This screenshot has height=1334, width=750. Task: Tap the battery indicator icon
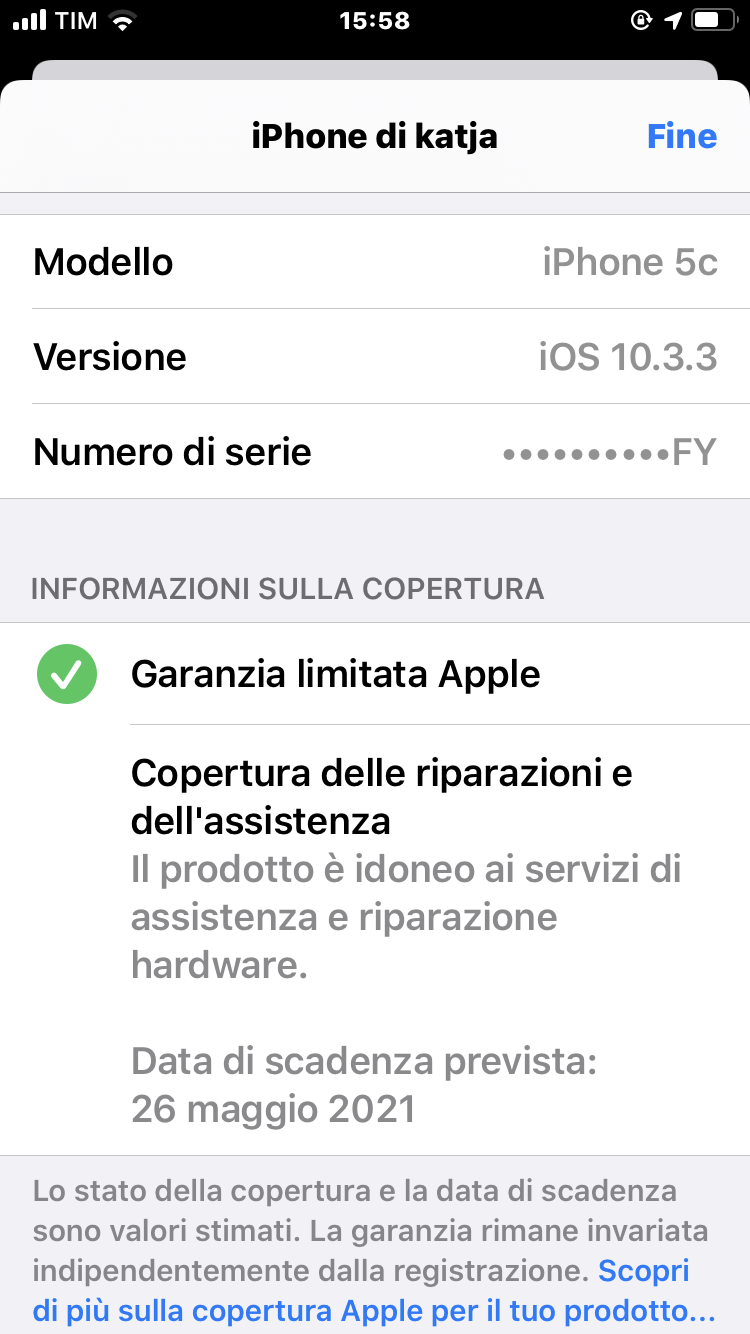(712, 20)
